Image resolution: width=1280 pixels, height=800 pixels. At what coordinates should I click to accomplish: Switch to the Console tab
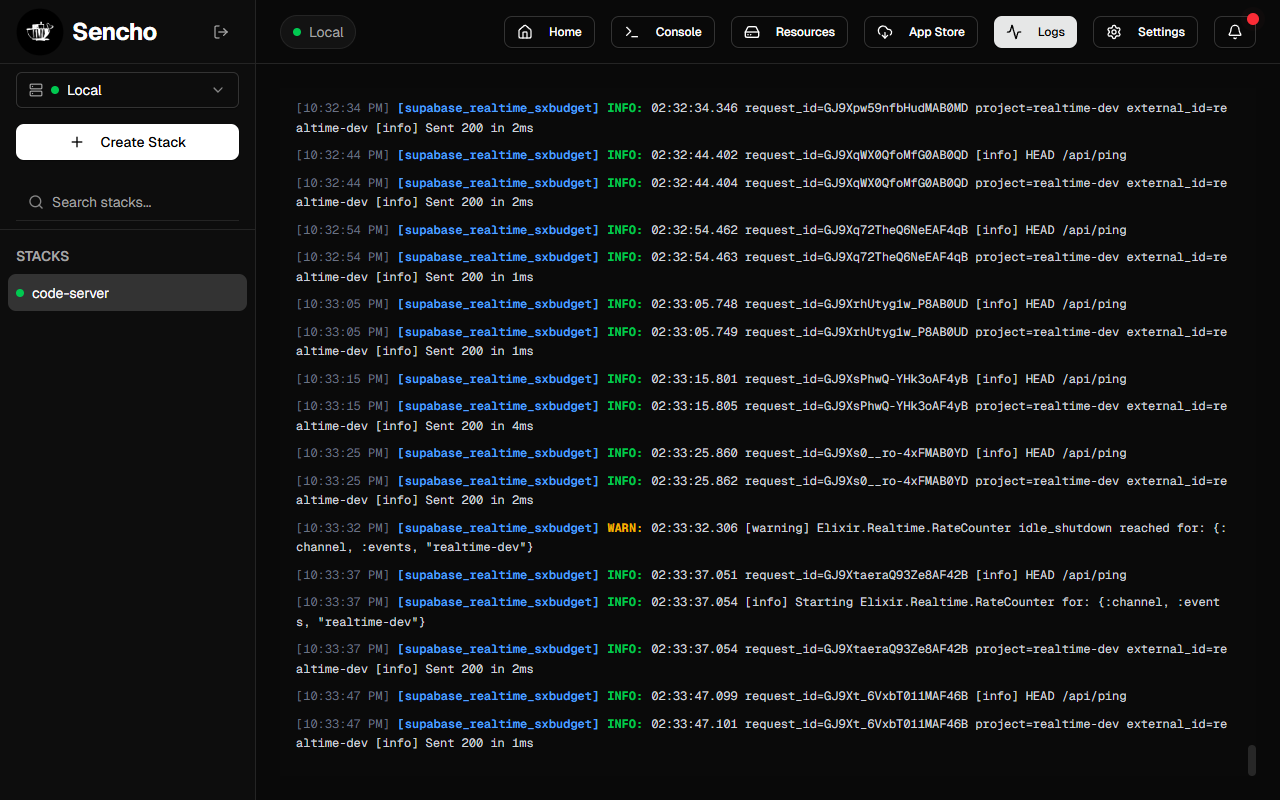click(663, 32)
